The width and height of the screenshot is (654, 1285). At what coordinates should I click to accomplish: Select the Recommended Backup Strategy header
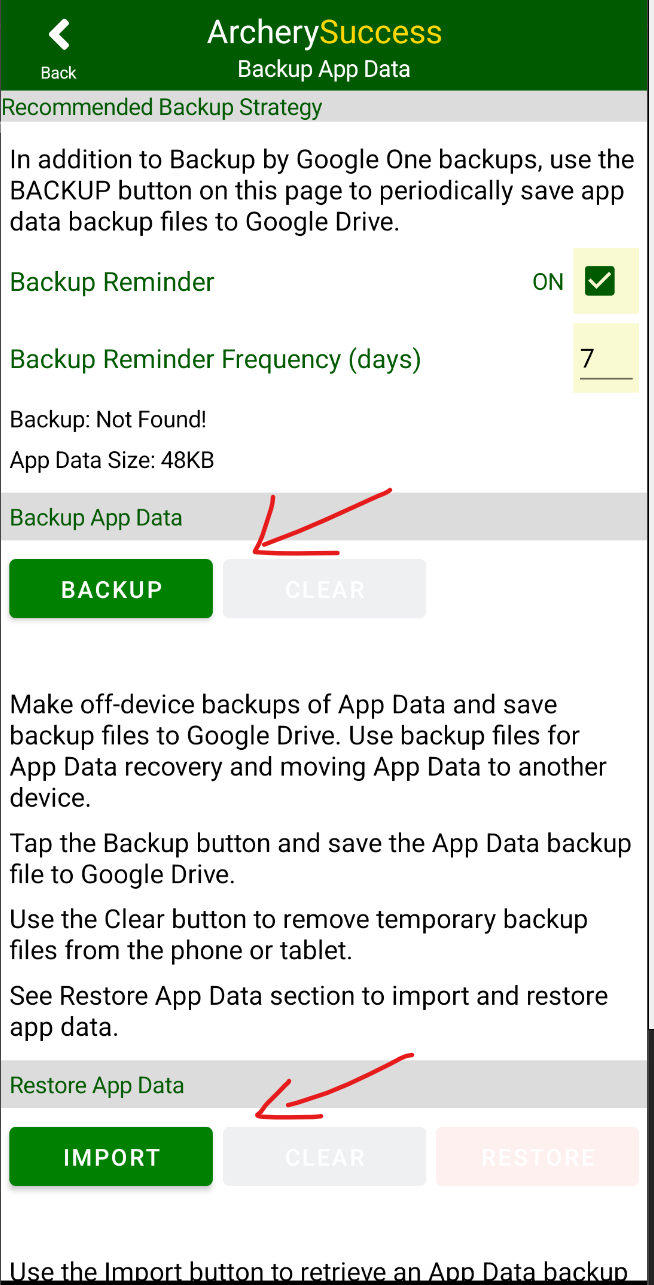161,107
